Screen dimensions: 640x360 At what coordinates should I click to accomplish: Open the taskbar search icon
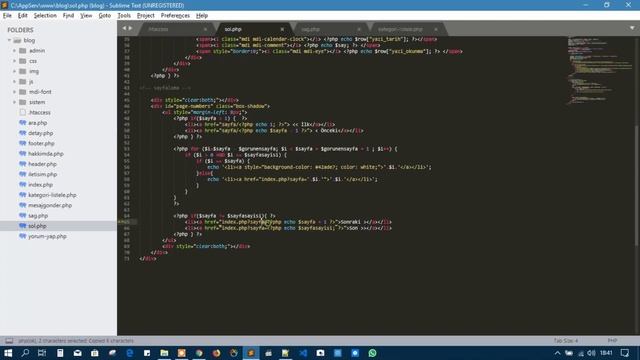25,353
